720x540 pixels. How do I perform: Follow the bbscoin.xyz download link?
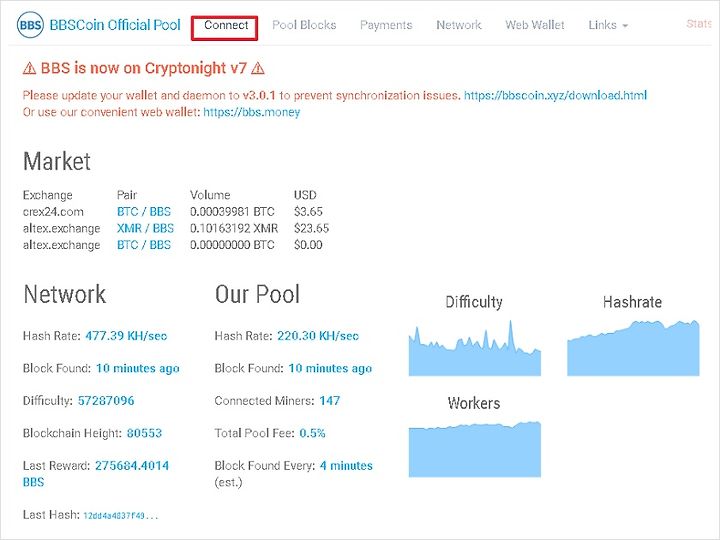tap(555, 96)
